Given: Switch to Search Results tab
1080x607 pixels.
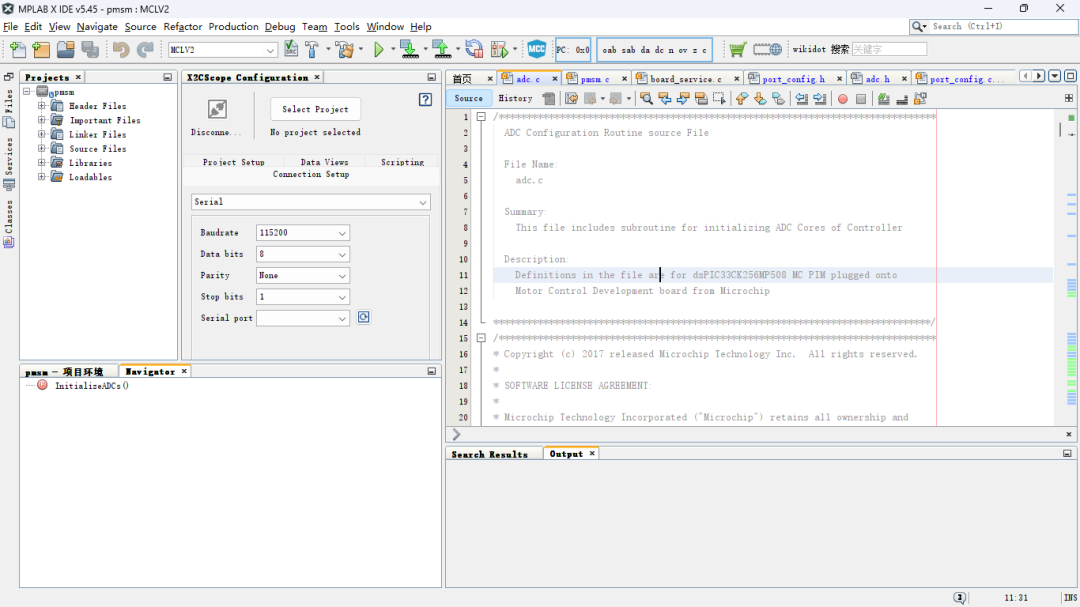Looking at the screenshot, I should 490,454.
